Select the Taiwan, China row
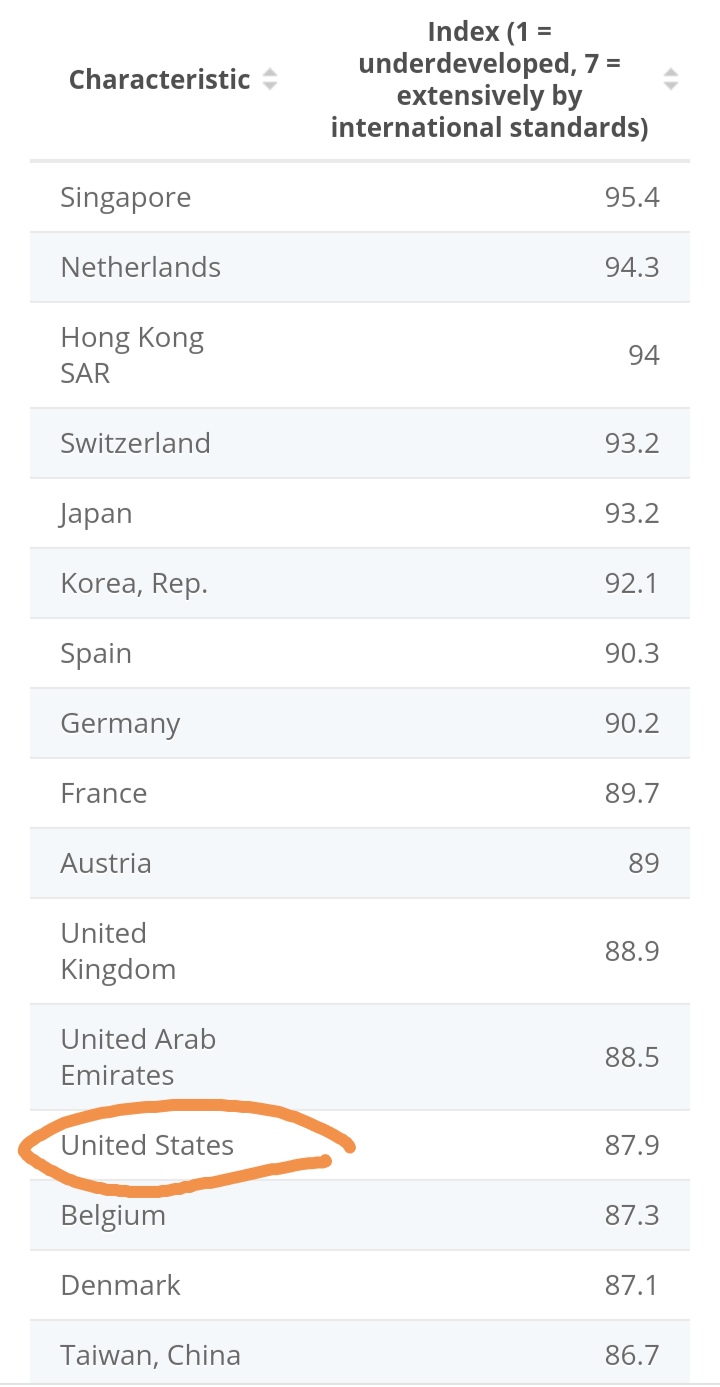The height and width of the screenshot is (1387, 720). point(360,1353)
